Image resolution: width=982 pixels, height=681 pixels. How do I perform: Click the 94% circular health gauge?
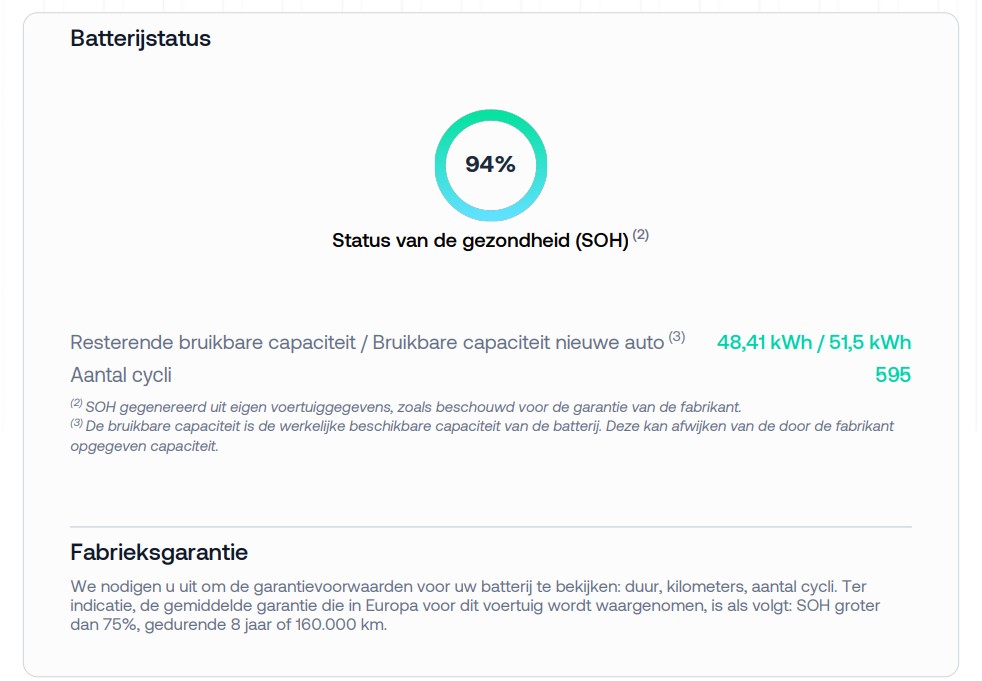tap(490, 165)
